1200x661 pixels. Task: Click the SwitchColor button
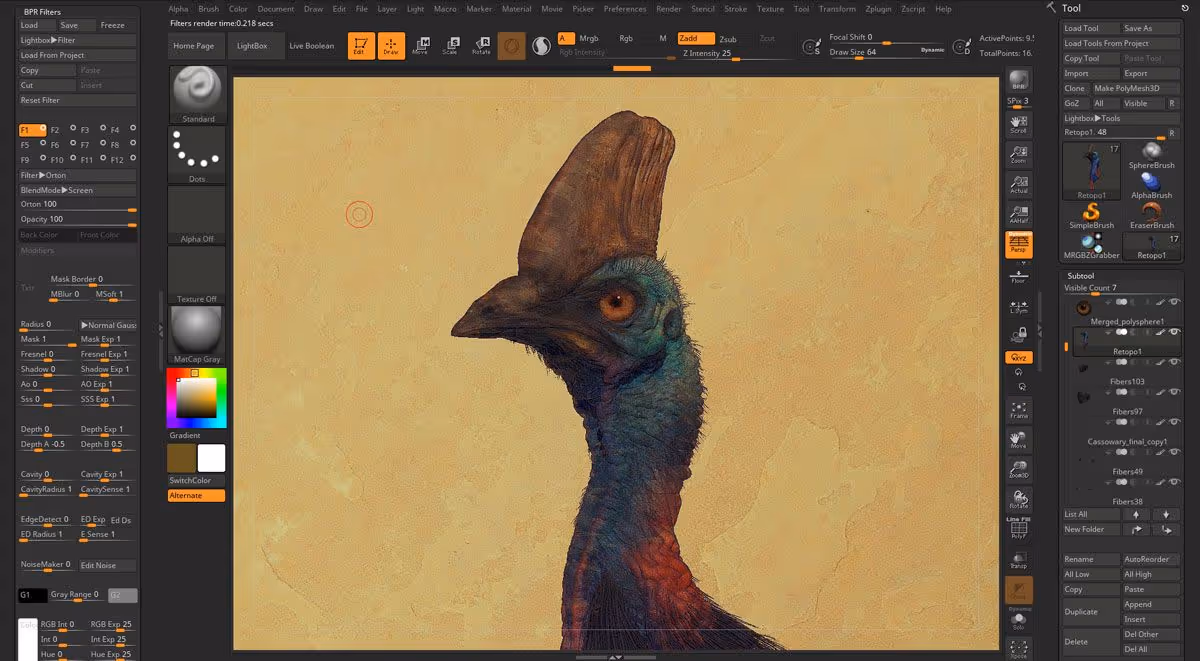(197, 480)
